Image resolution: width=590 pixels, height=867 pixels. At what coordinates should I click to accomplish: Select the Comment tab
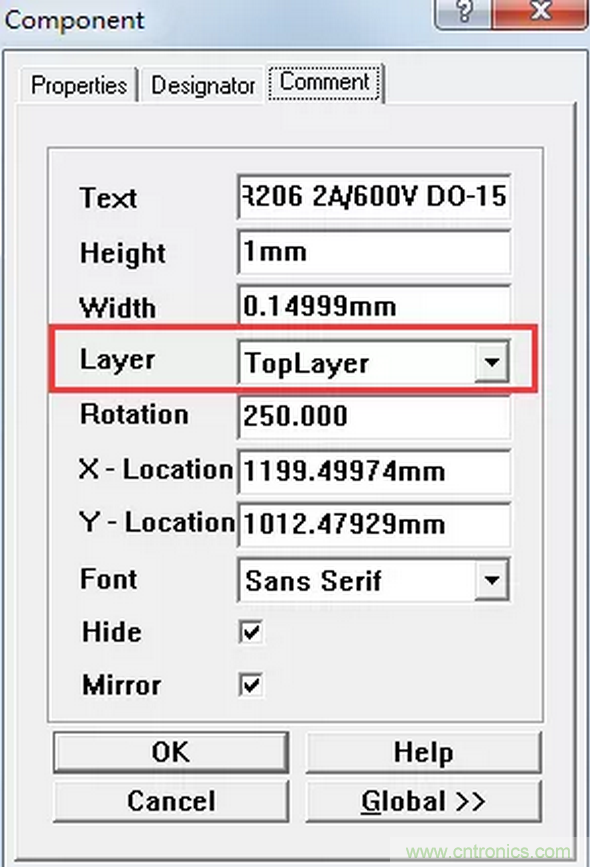325,82
